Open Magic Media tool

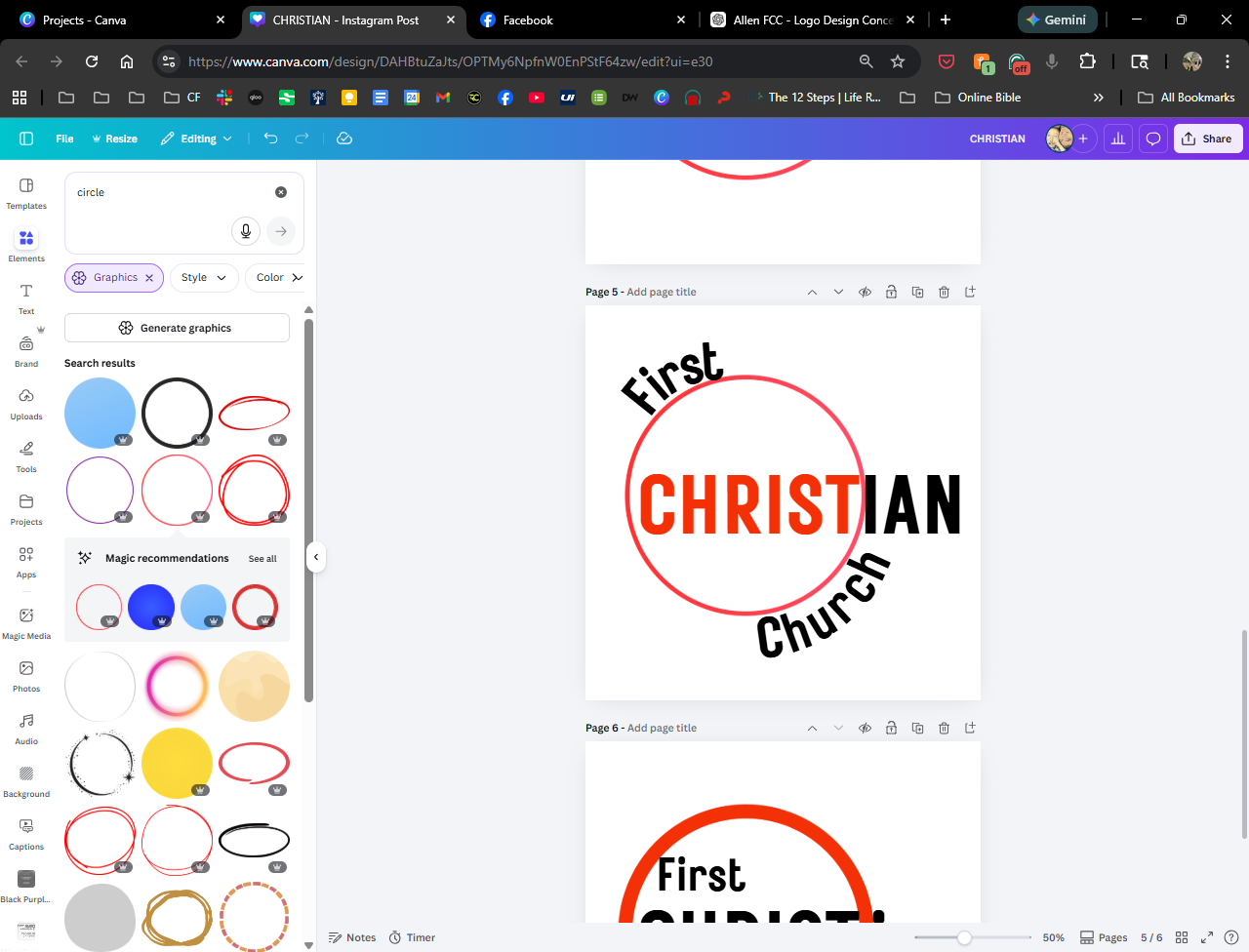coord(26,622)
